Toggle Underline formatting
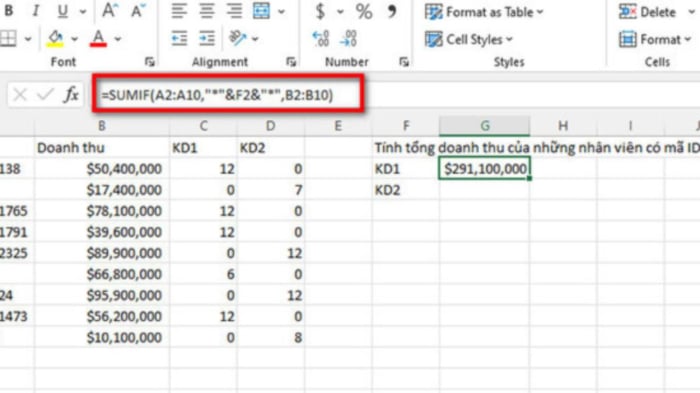The height and width of the screenshot is (393, 700). pos(63,11)
